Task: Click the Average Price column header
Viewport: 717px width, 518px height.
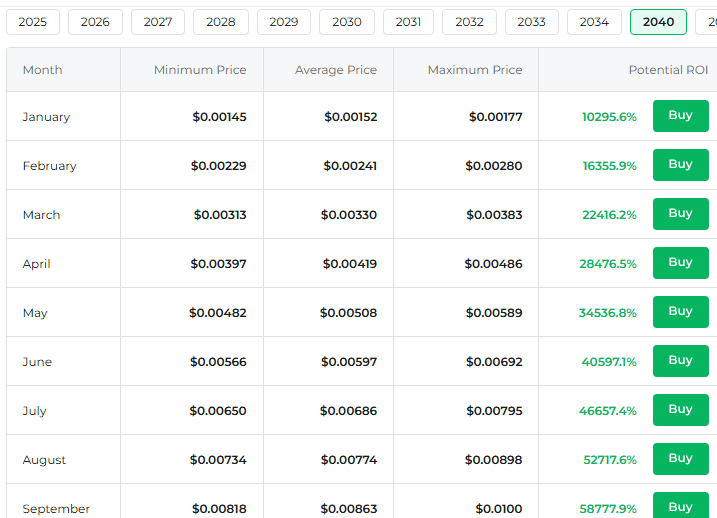Action: tap(336, 70)
